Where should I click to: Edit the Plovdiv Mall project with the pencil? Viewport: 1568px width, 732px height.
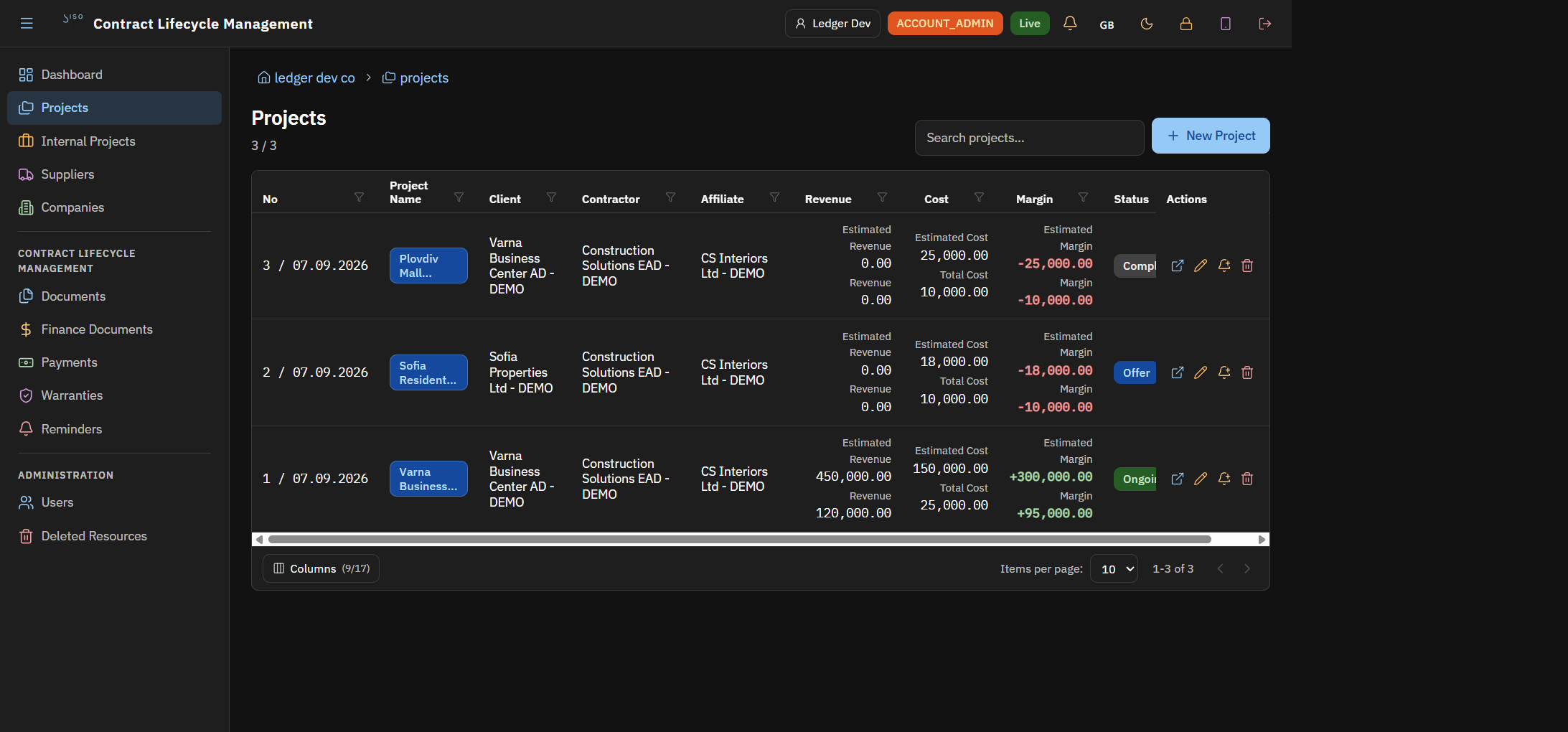tap(1201, 266)
